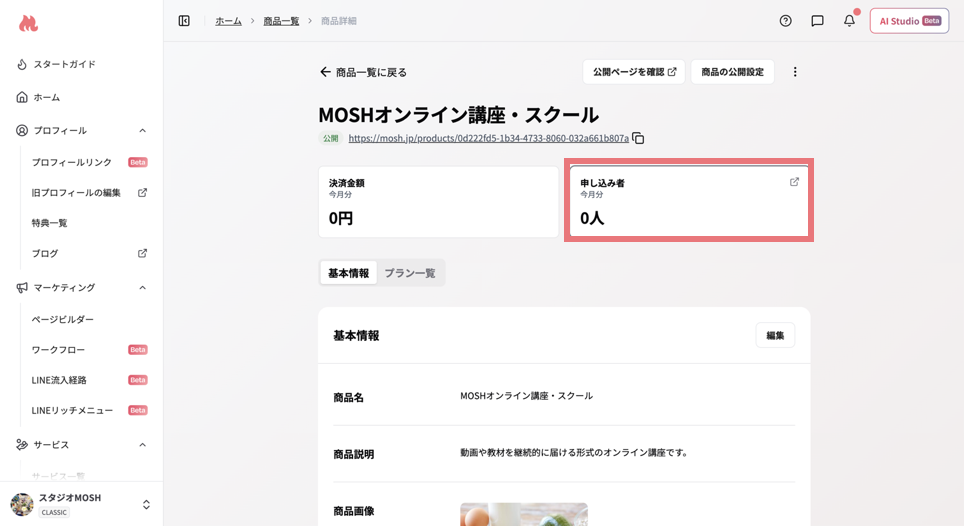The image size is (964, 526).
Task: Open 旧プロフィールの編集 external link
Action: coord(89,192)
